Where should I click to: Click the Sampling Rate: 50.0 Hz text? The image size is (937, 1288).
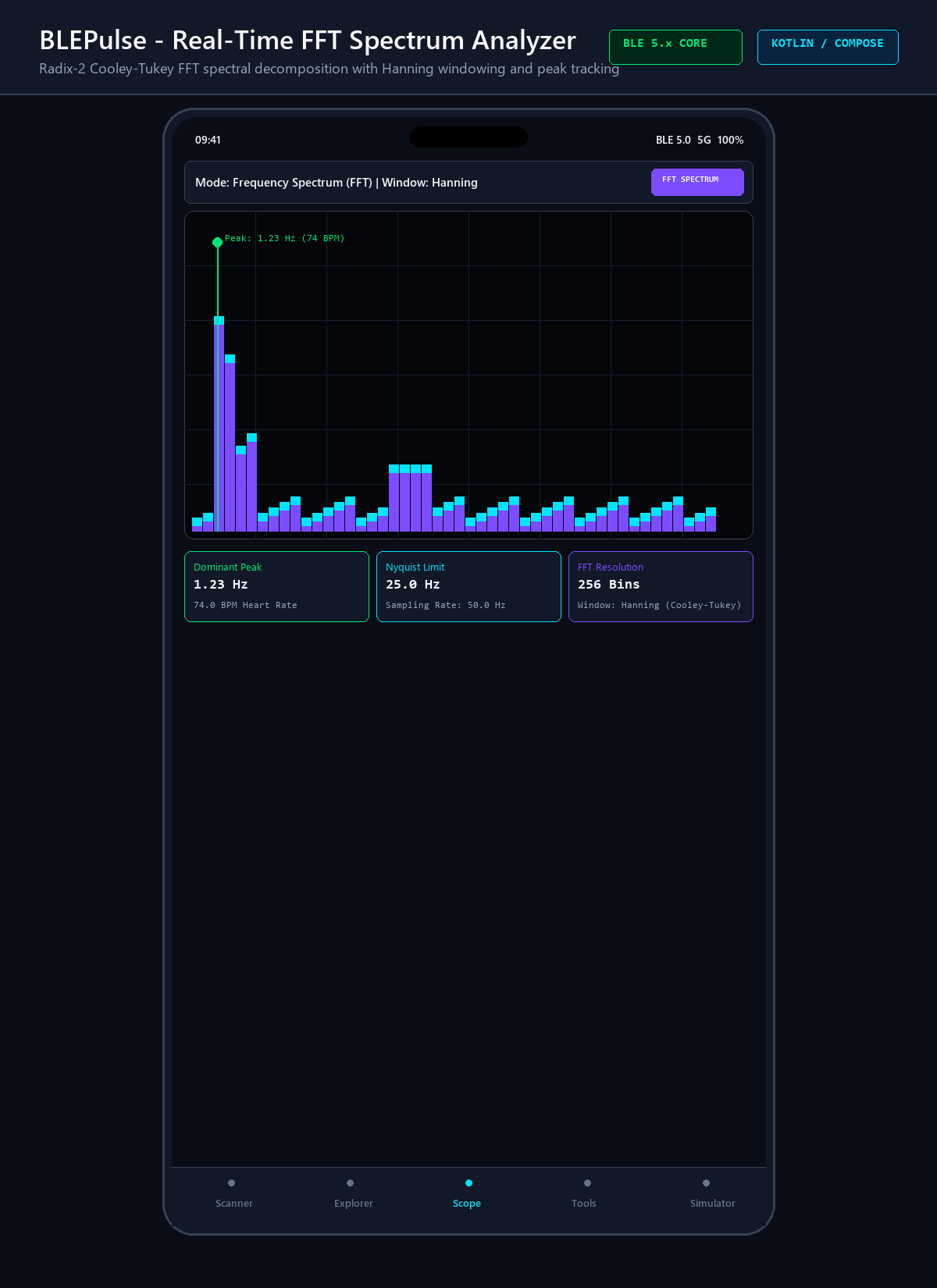click(445, 605)
